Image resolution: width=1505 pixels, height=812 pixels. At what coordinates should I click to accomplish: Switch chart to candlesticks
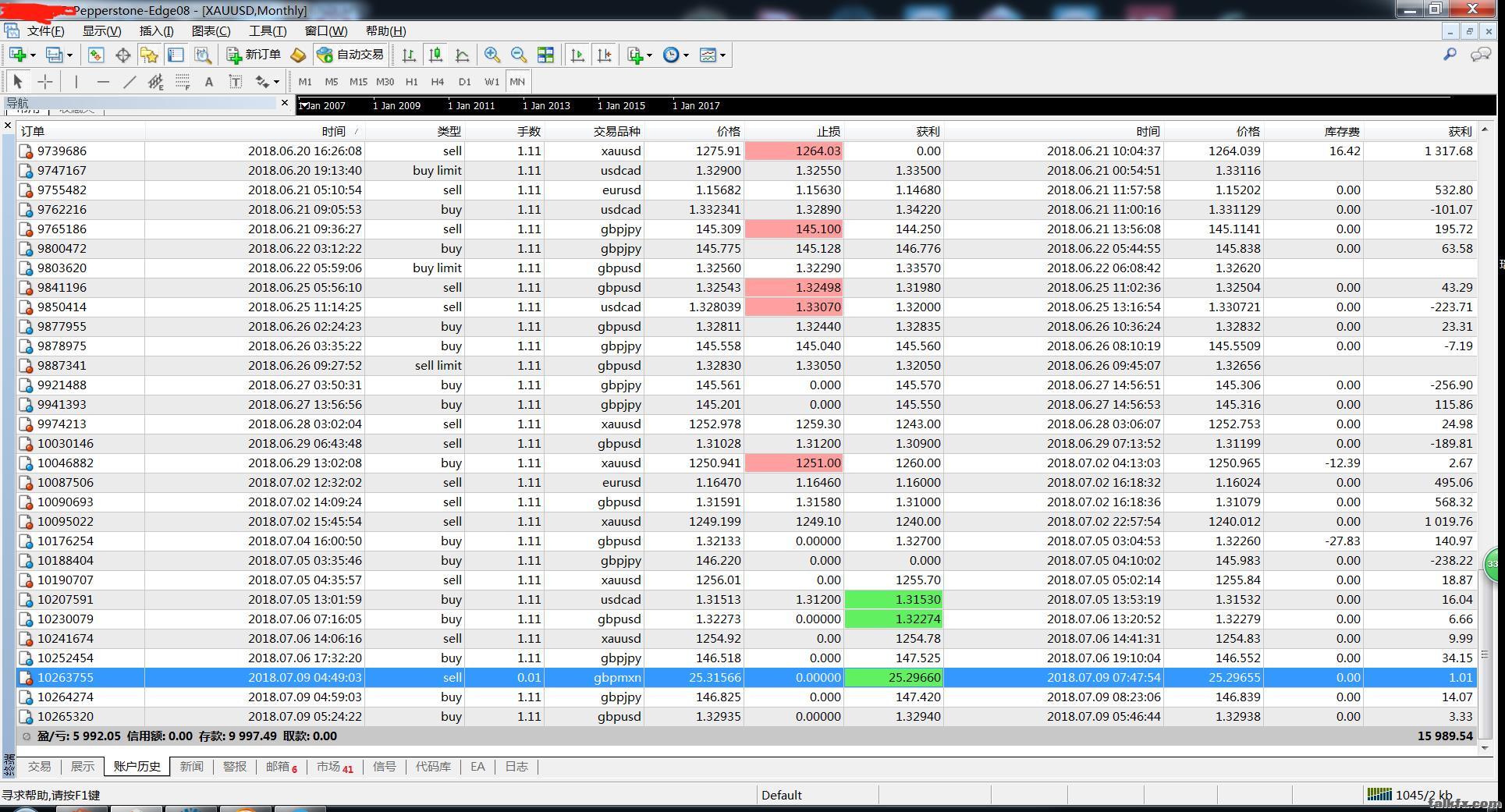click(435, 55)
